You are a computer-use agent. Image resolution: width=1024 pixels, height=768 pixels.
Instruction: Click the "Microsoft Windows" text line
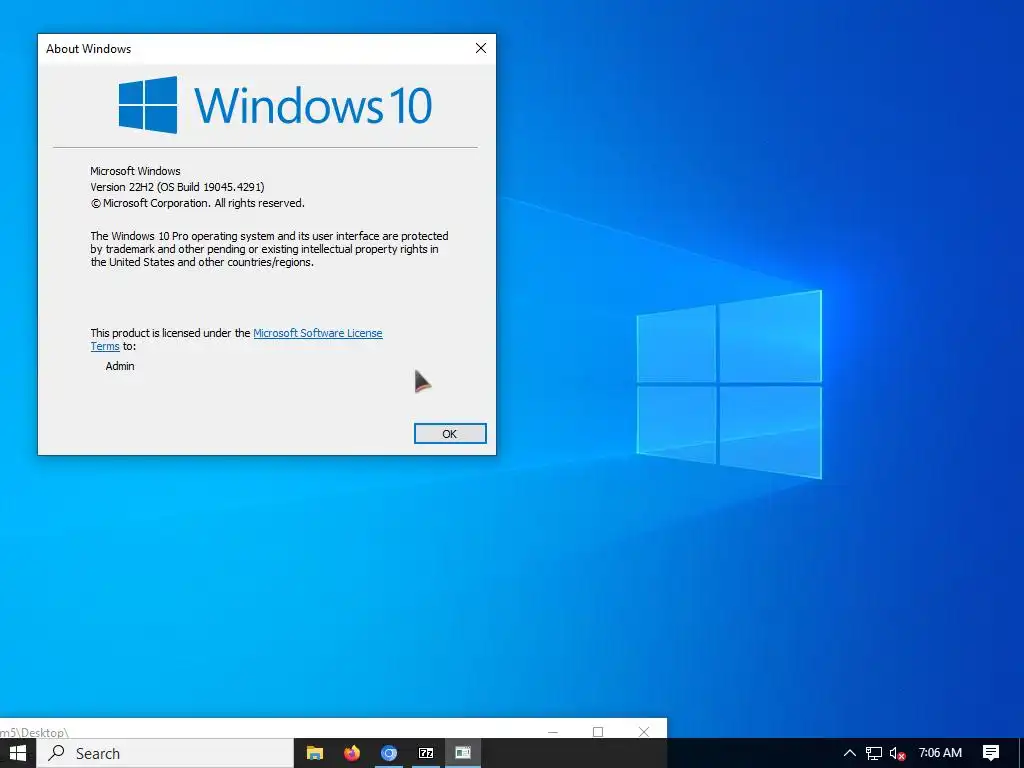[135, 171]
